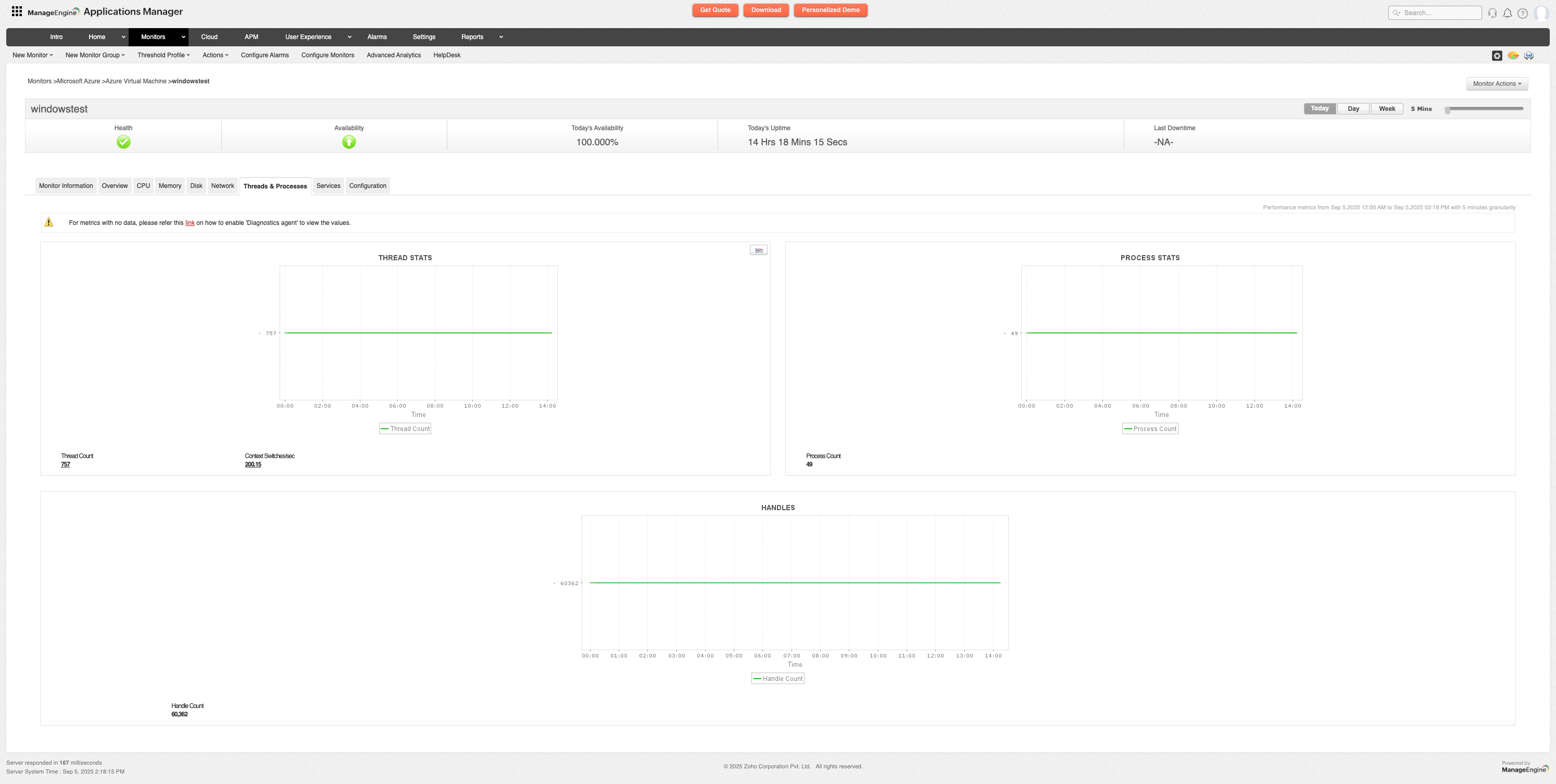Open the Alarms menu item
This screenshot has height=784, width=1556.
coord(377,37)
